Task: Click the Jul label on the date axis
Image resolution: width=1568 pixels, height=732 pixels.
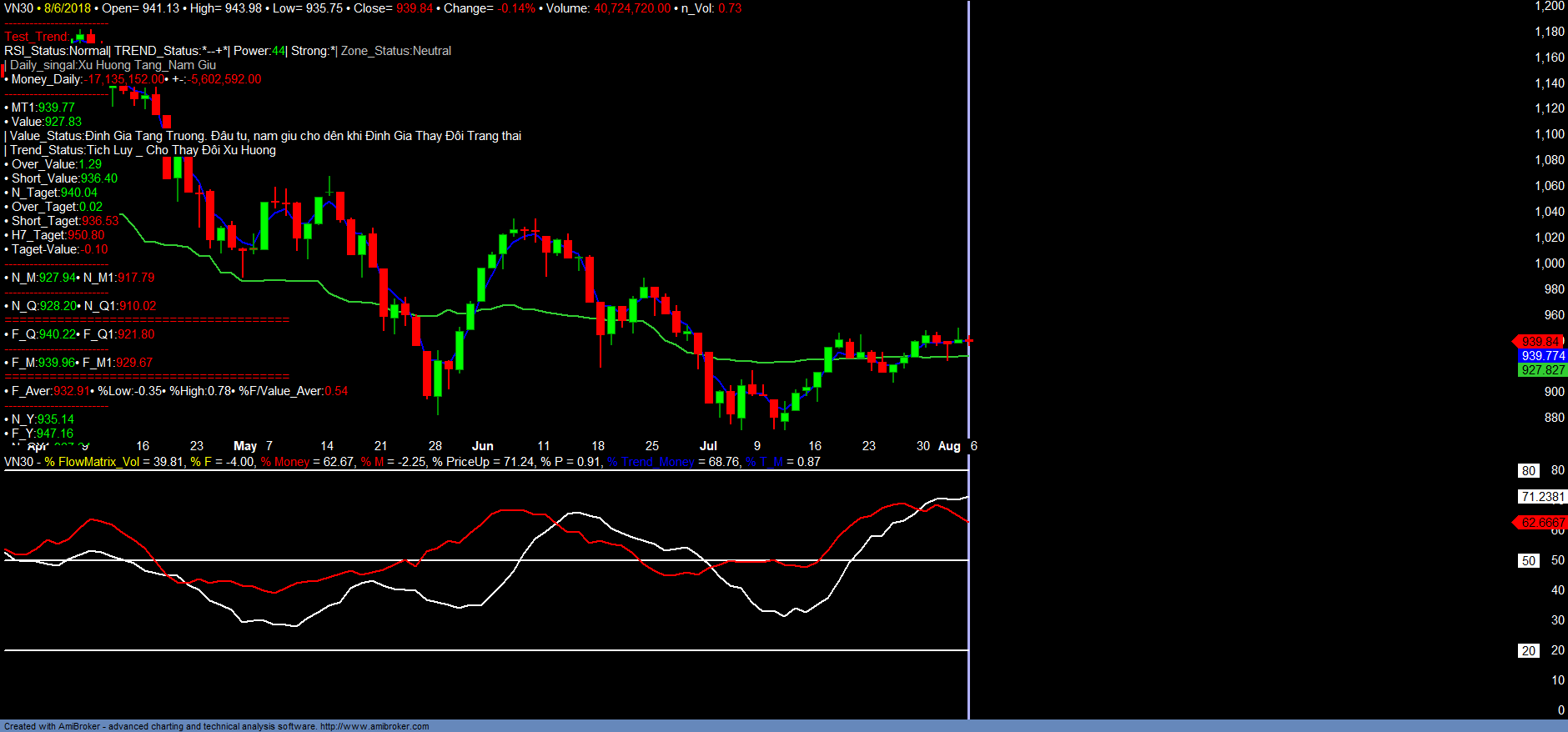Action: point(707,446)
